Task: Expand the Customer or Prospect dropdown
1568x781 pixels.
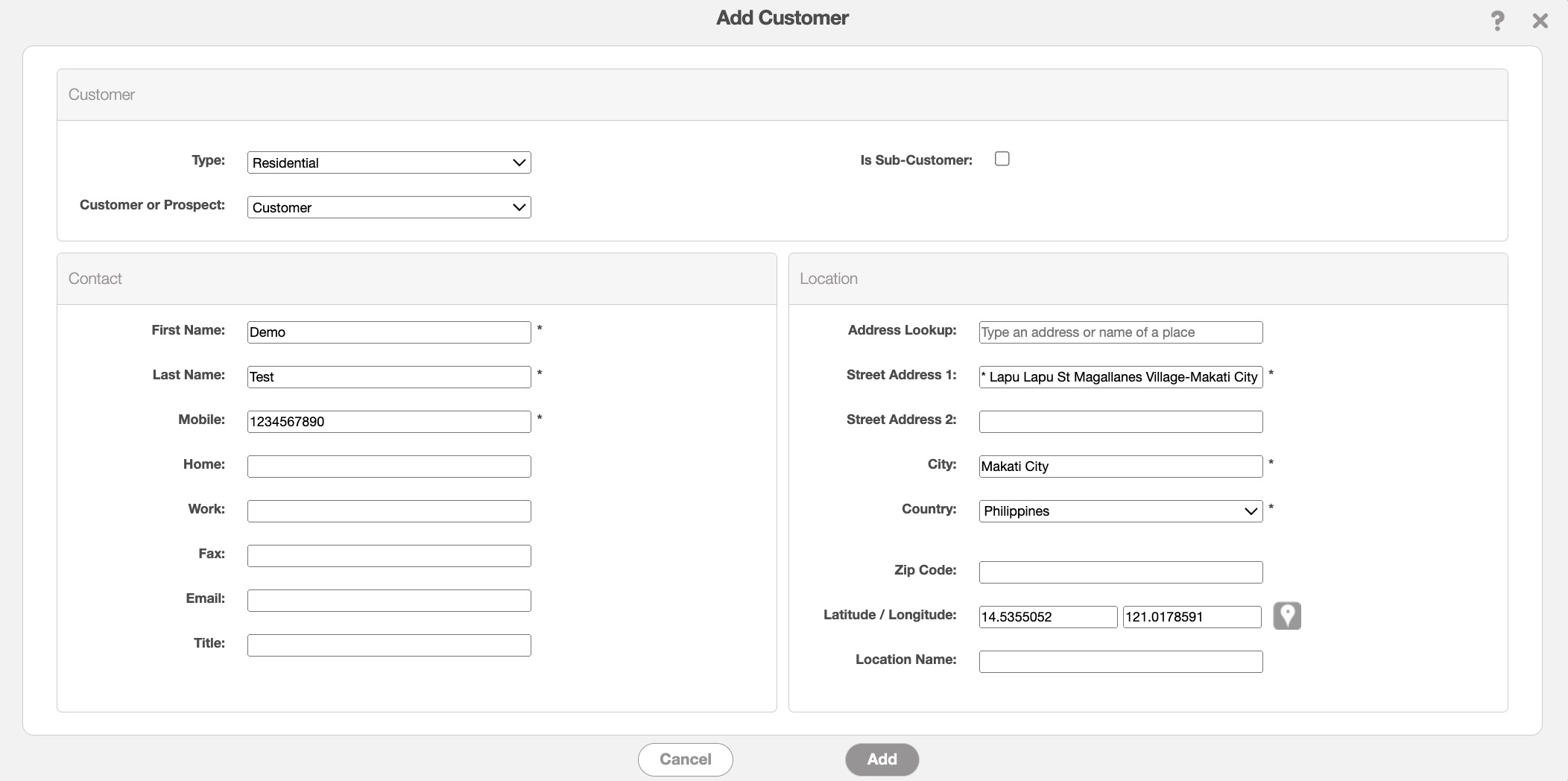Action: [388, 207]
